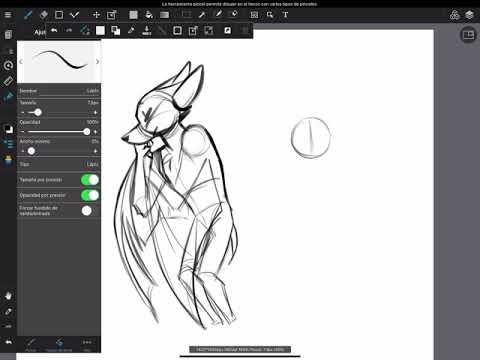Swap foreground and background colors
This screenshot has width=480, height=360.
(x=116, y=31)
